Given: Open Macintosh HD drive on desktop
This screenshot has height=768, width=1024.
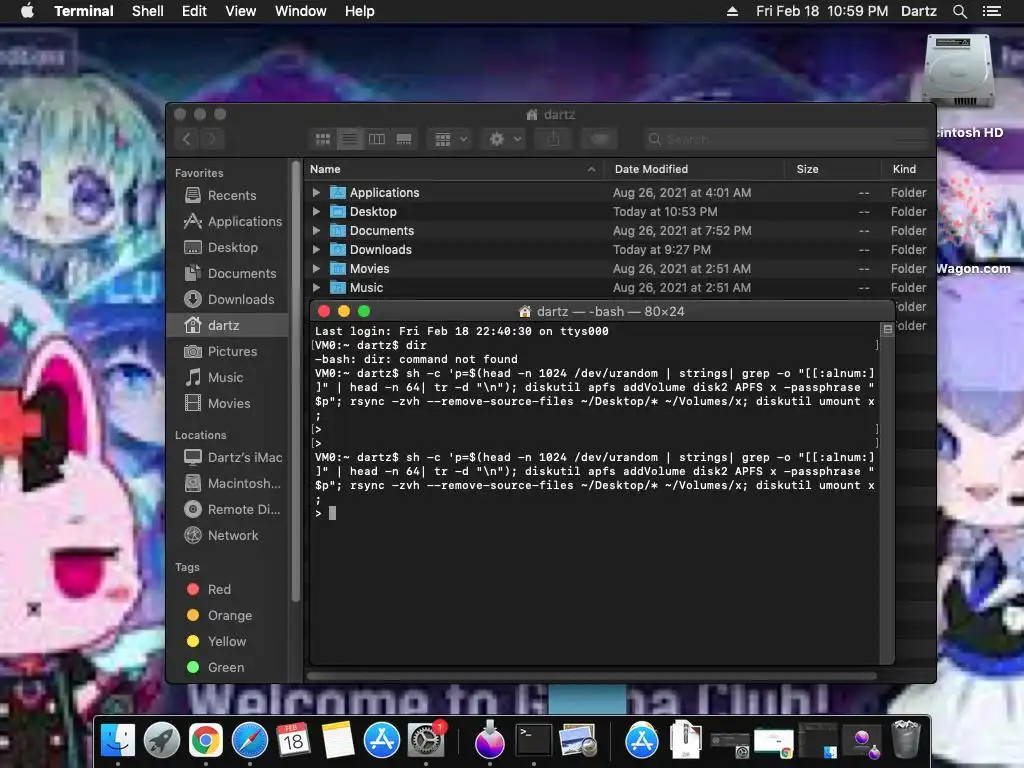Looking at the screenshot, I should [958, 71].
